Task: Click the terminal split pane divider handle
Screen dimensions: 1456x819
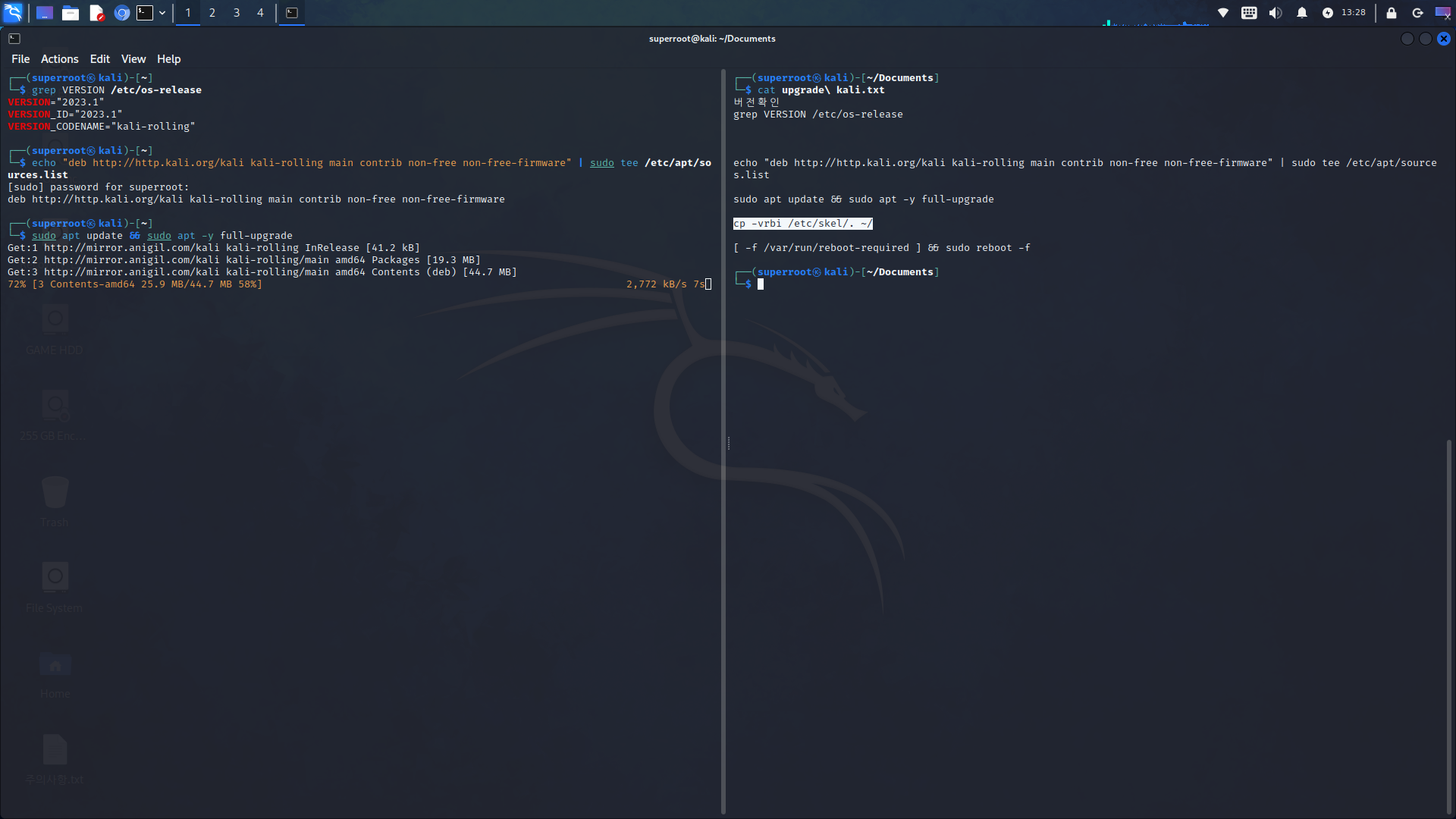Action: [x=728, y=444]
